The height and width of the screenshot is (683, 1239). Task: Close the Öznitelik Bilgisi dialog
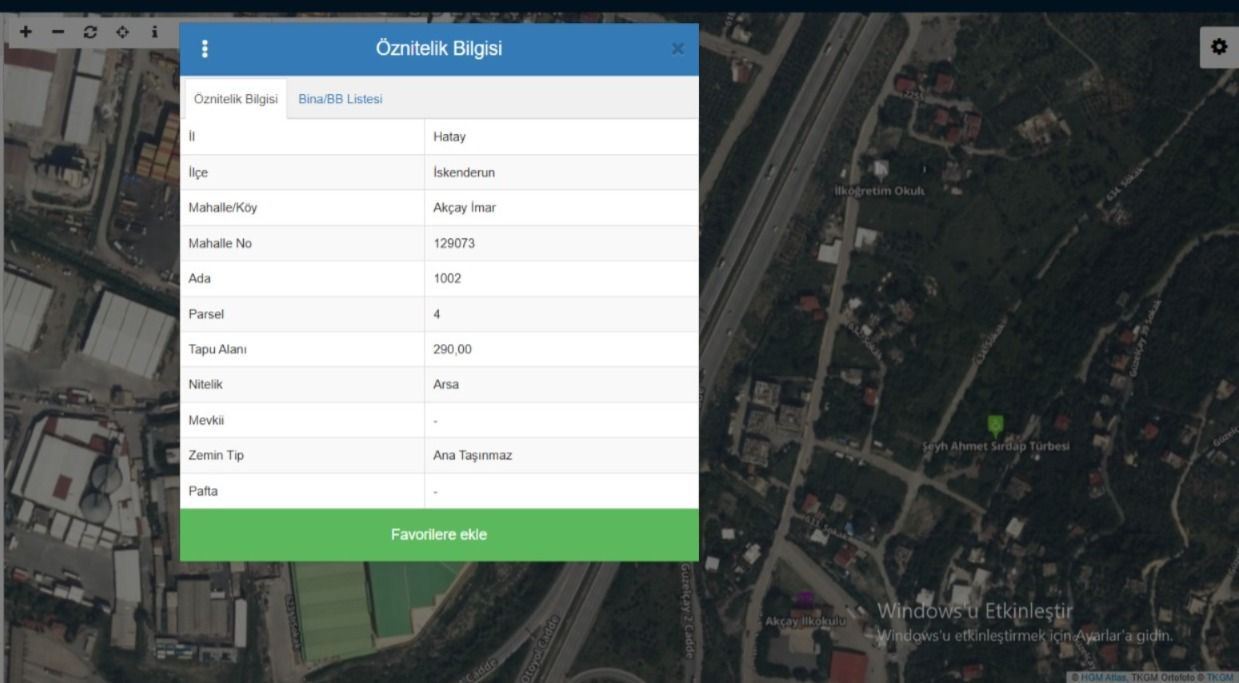point(678,49)
